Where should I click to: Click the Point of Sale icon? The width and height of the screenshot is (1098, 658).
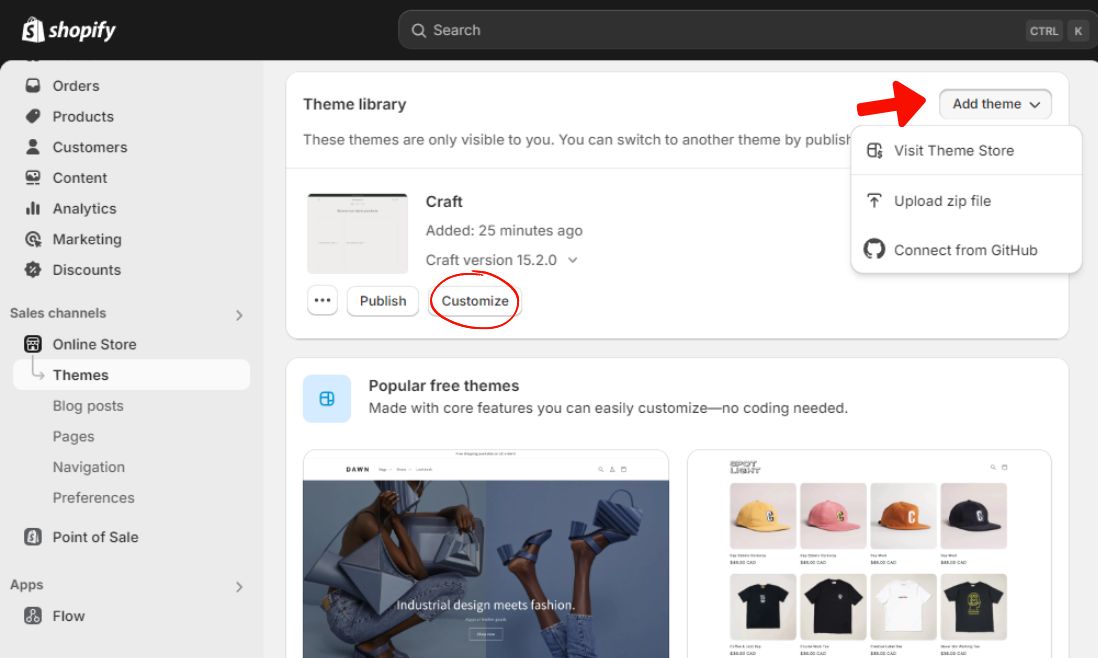click(x=33, y=537)
